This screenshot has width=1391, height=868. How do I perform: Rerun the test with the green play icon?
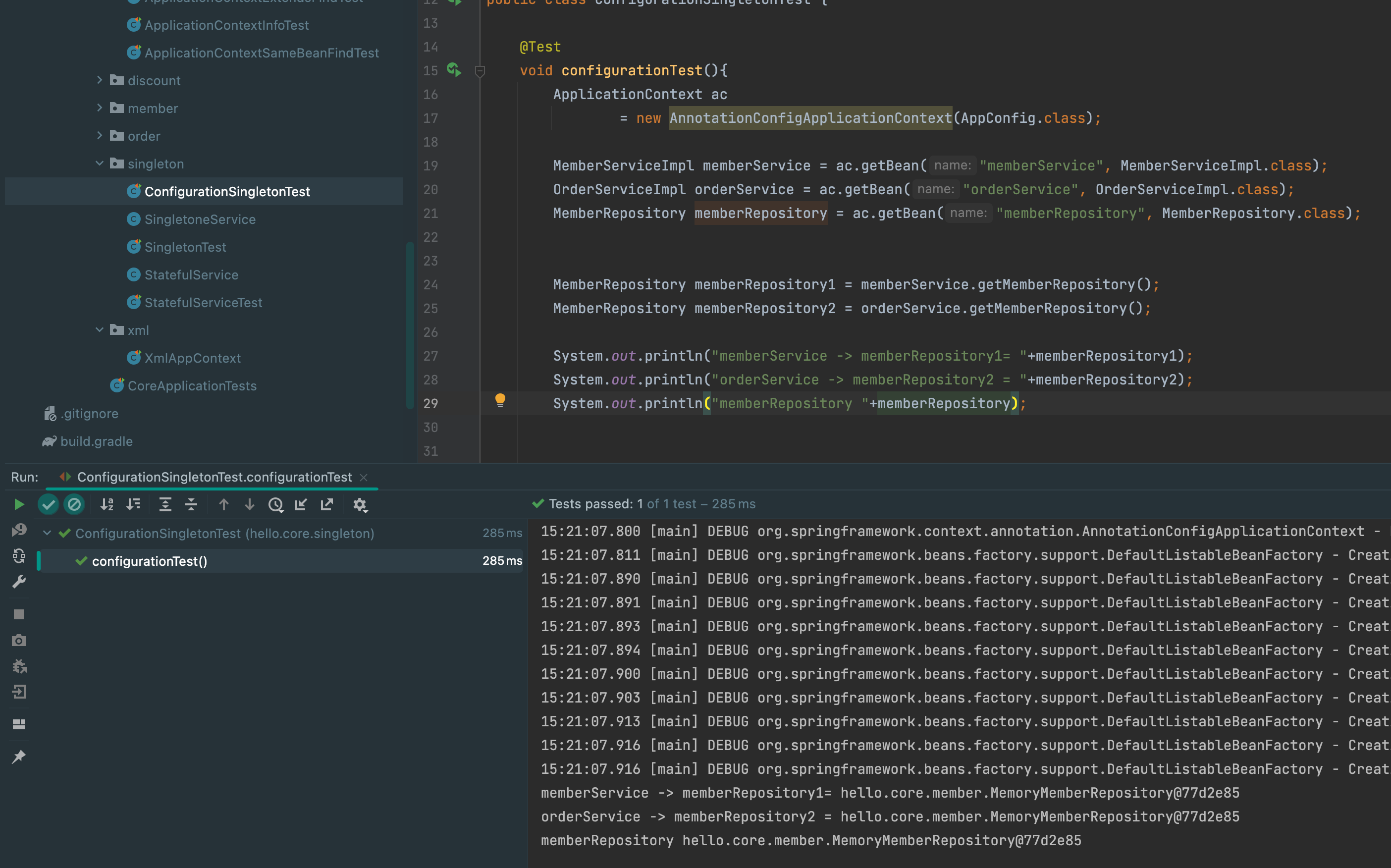pos(19,505)
